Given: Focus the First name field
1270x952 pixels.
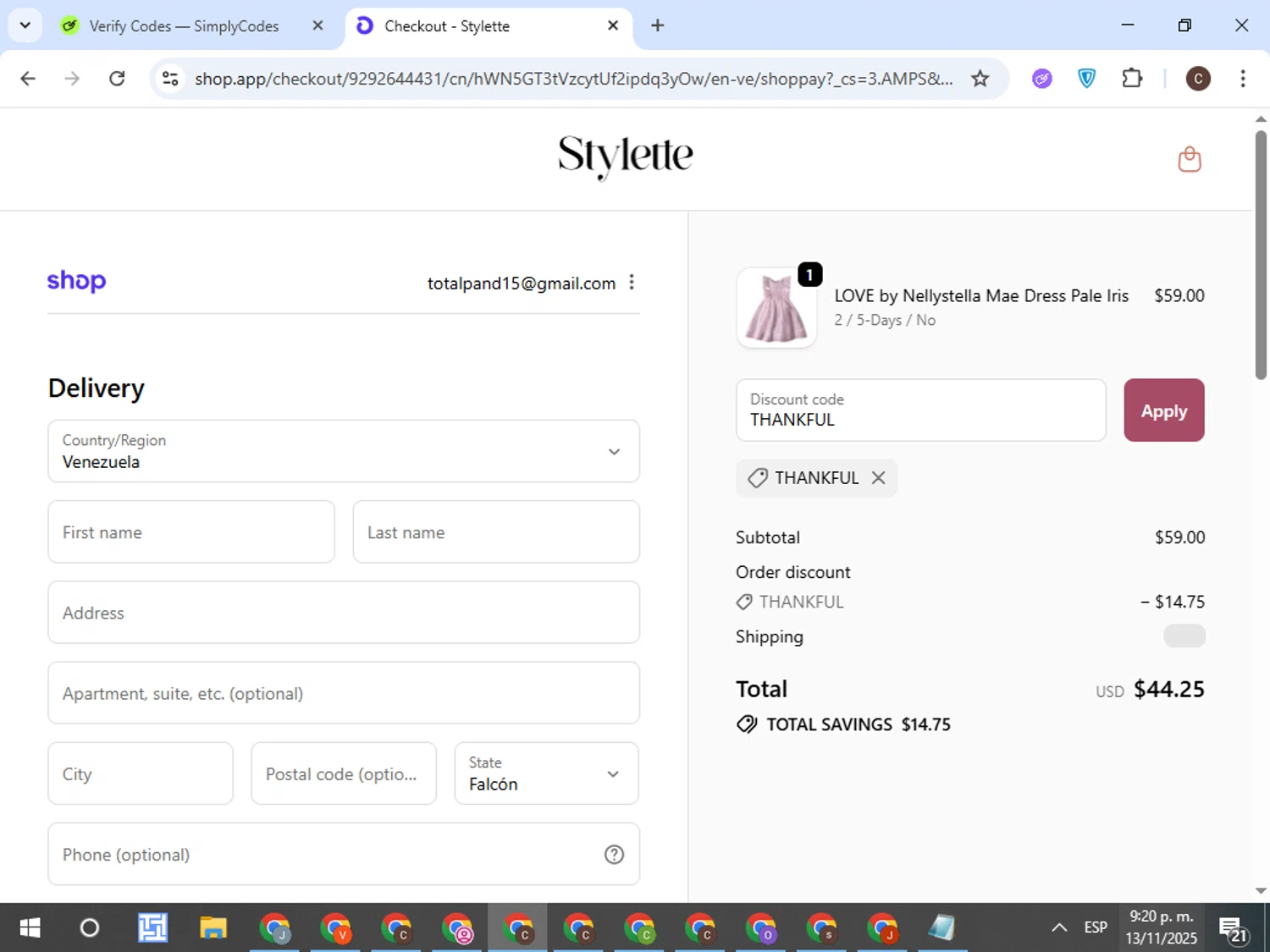Looking at the screenshot, I should tap(191, 531).
